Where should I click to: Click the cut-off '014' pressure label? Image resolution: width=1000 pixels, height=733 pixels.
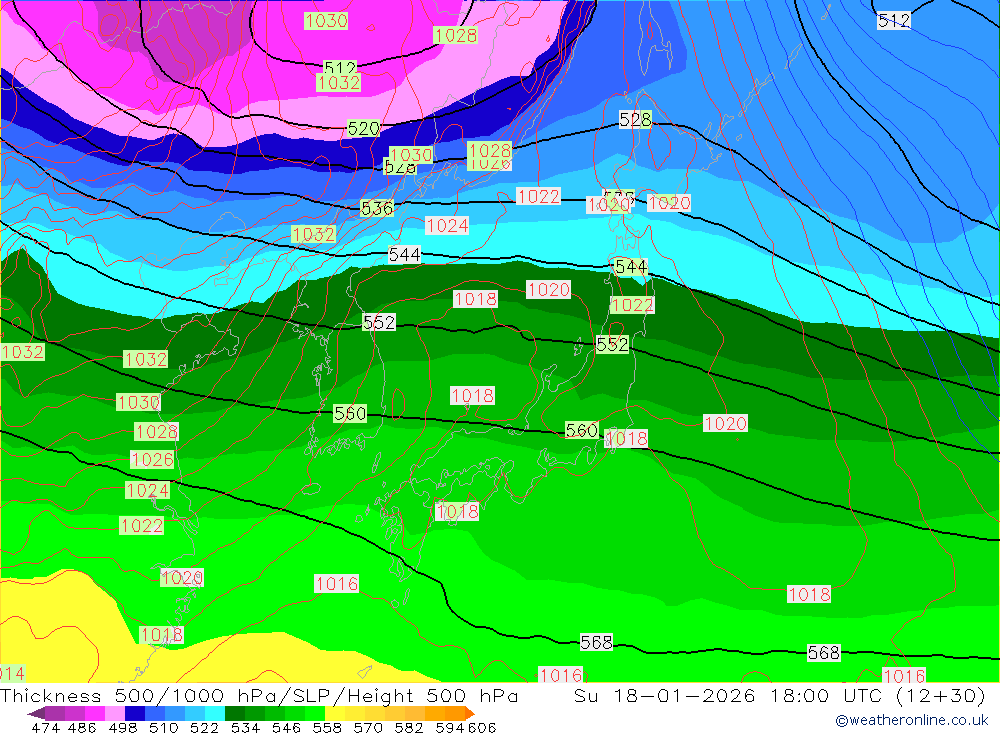click(x=12, y=673)
